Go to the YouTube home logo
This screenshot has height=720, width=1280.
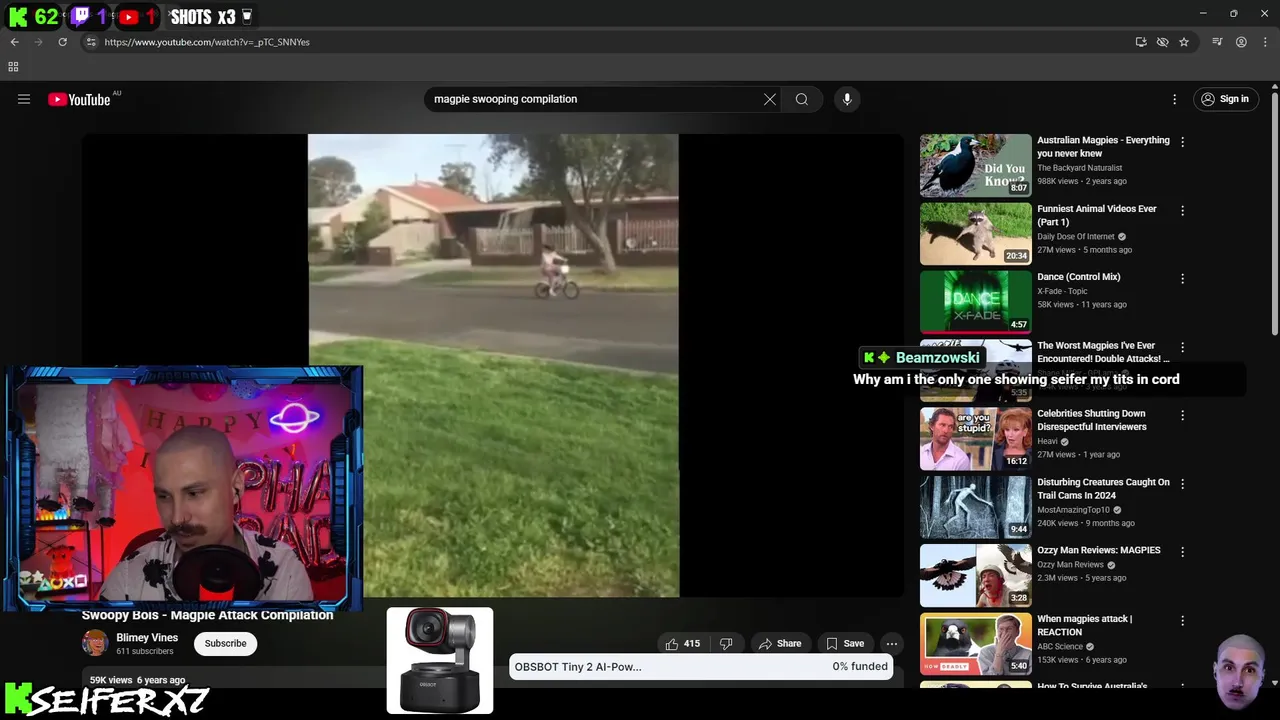coord(79,99)
